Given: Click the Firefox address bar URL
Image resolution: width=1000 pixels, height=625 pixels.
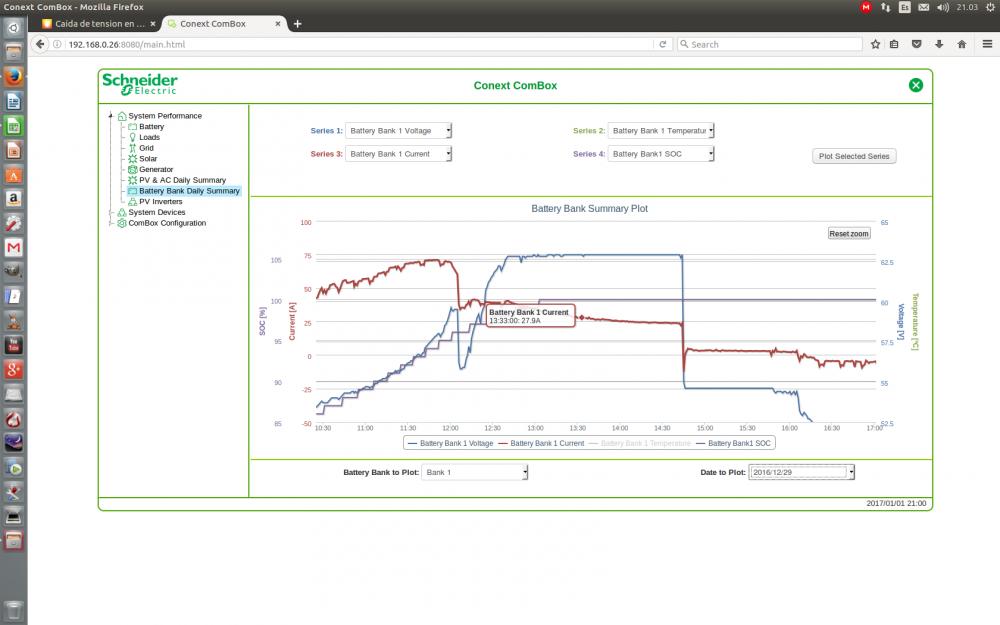Looking at the screenshot, I should (x=127, y=45).
